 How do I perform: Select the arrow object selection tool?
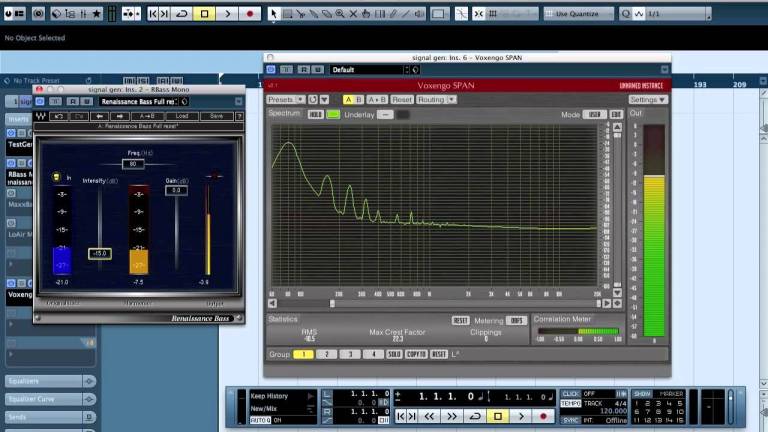coord(273,14)
